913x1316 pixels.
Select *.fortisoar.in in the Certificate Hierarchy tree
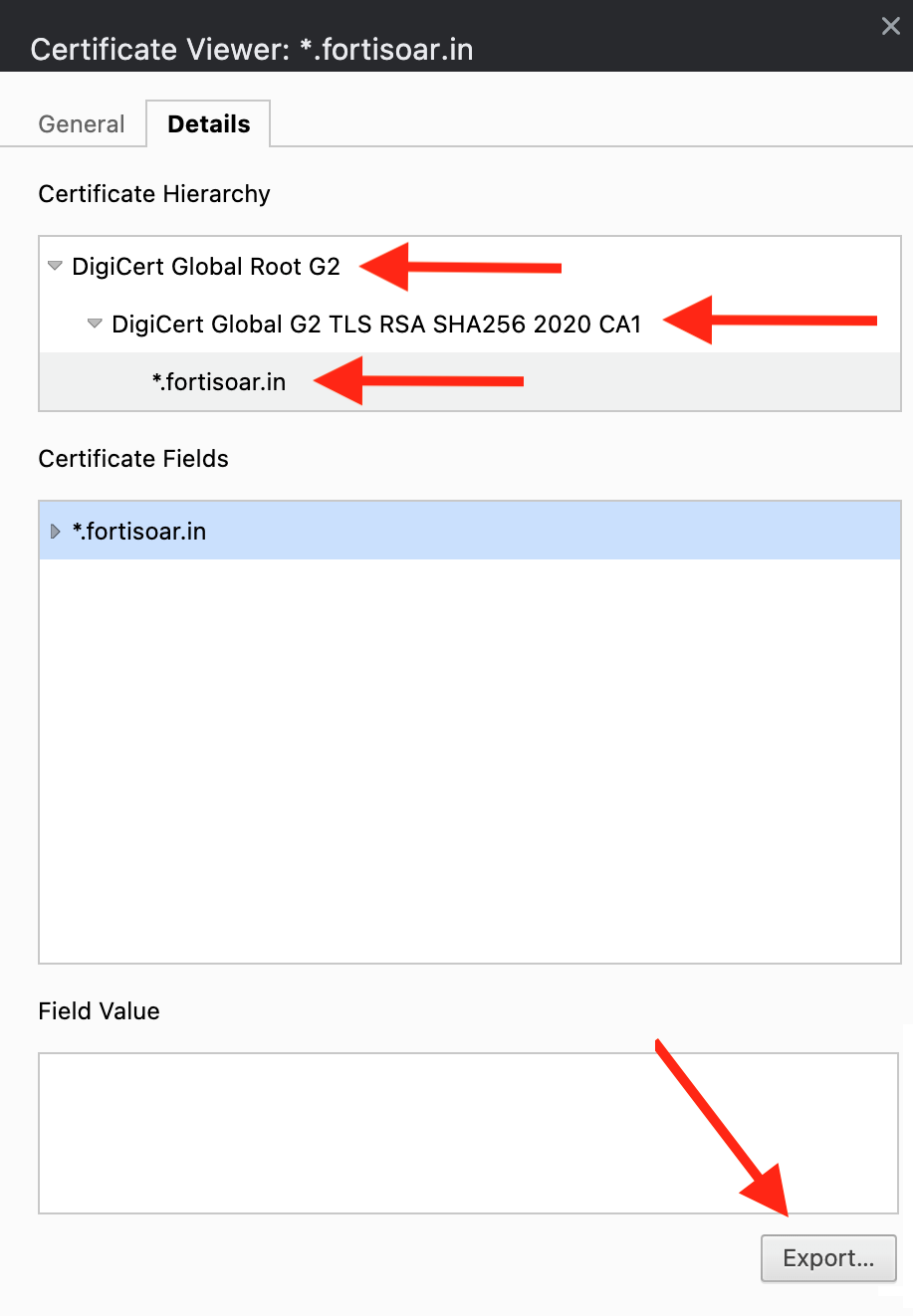(x=219, y=382)
